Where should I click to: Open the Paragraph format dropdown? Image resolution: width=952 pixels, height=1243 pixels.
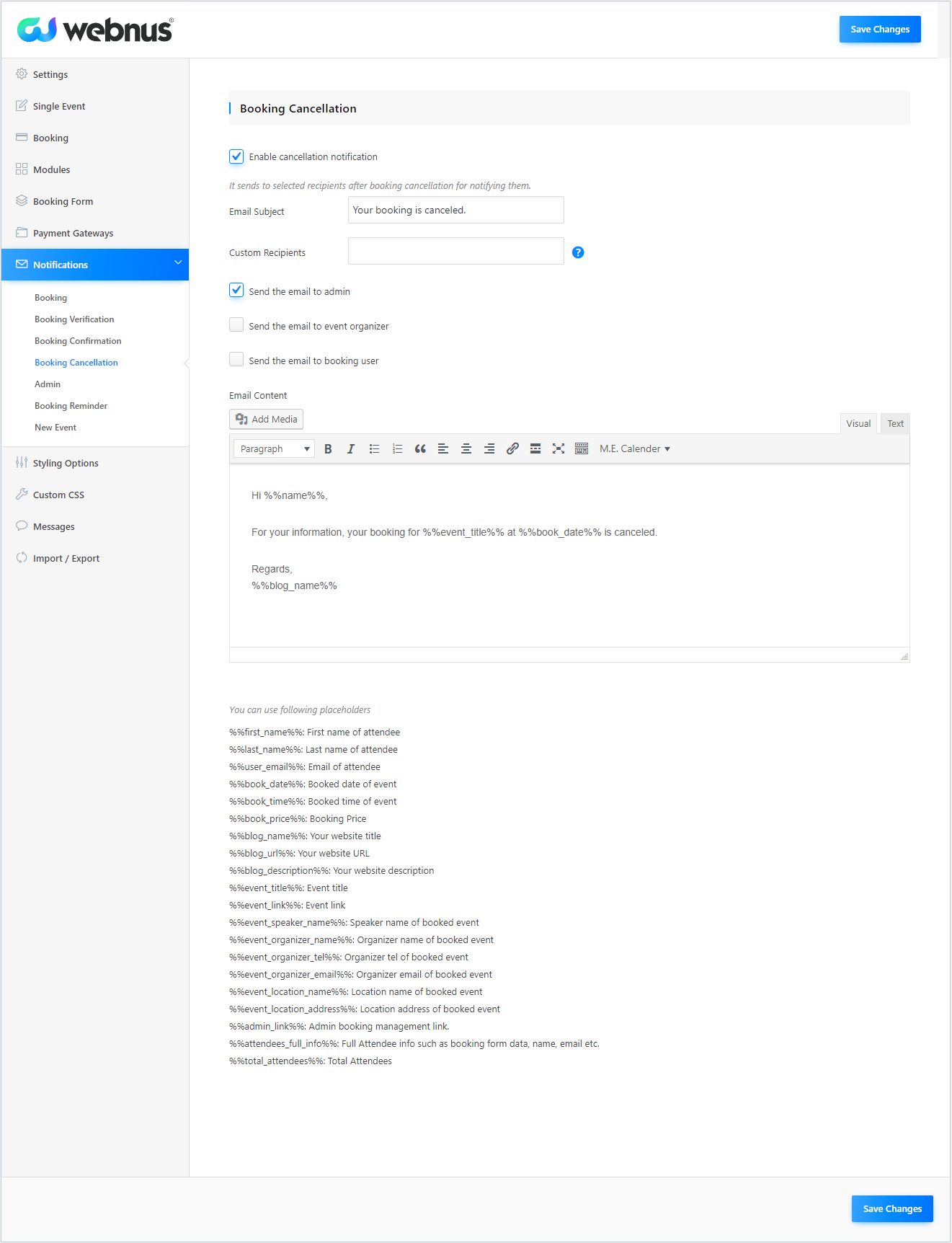(274, 448)
